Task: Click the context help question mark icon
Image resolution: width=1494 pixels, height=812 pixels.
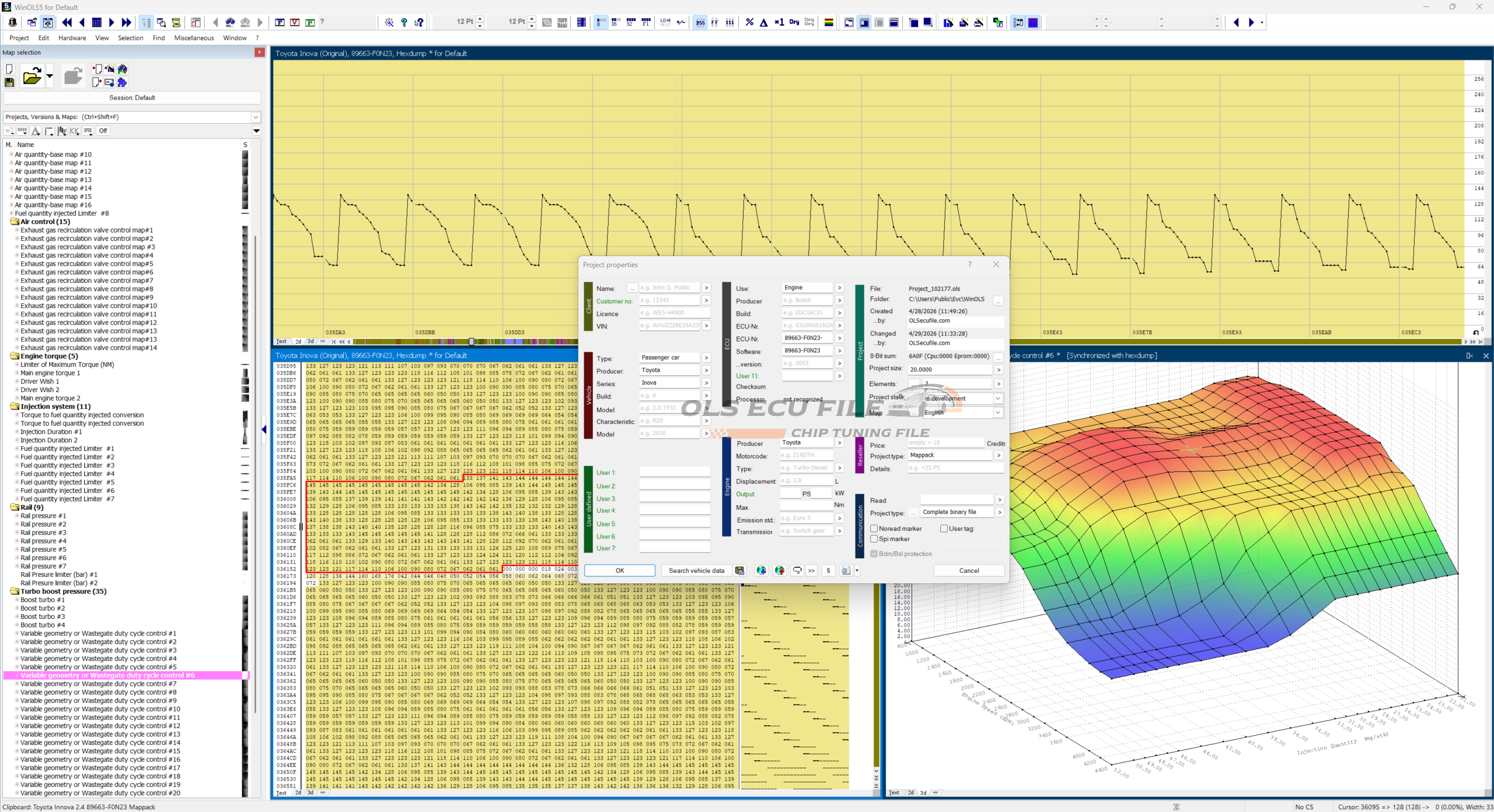Action: click(418, 23)
